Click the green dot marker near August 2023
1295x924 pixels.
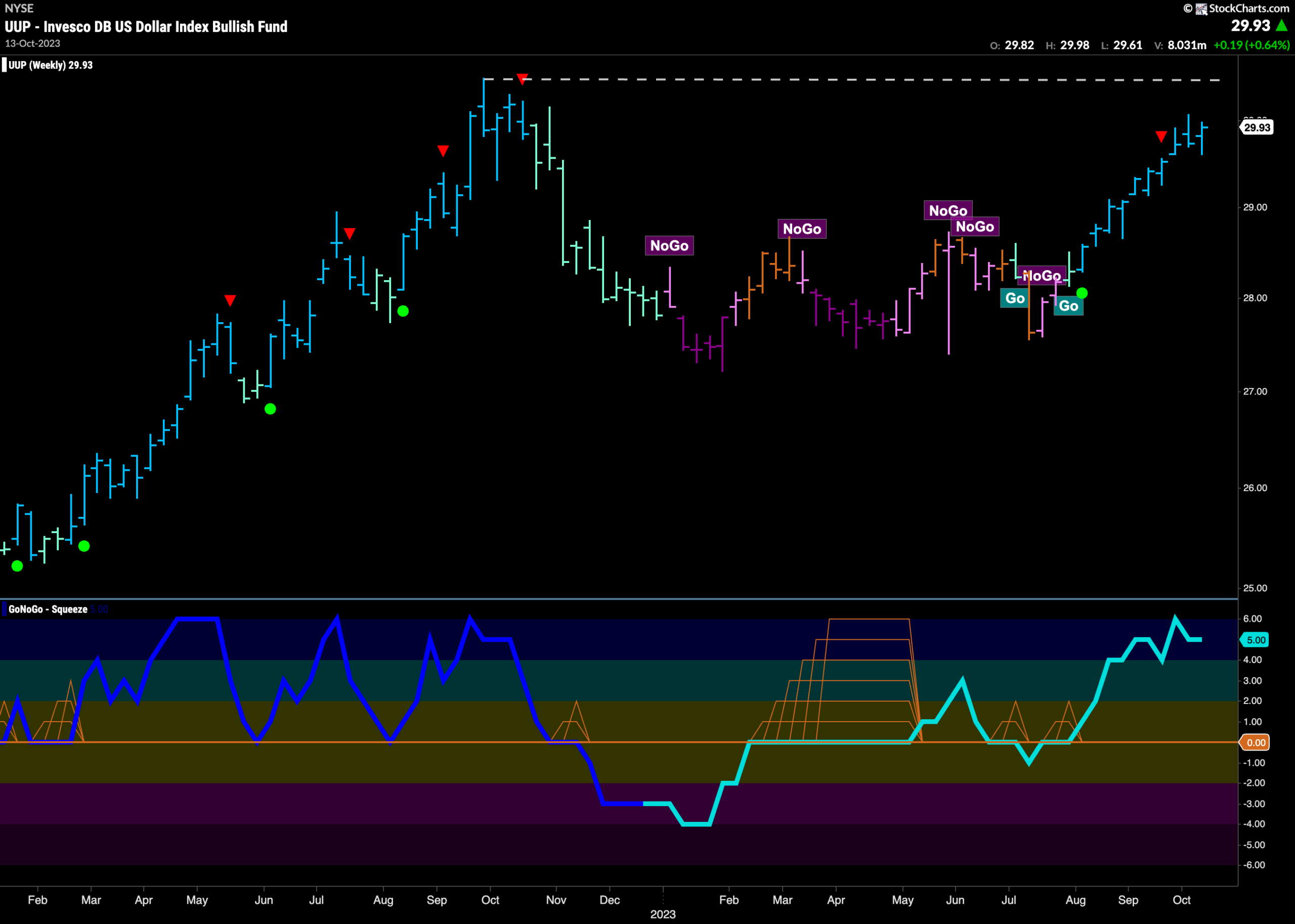coord(1082,293)
